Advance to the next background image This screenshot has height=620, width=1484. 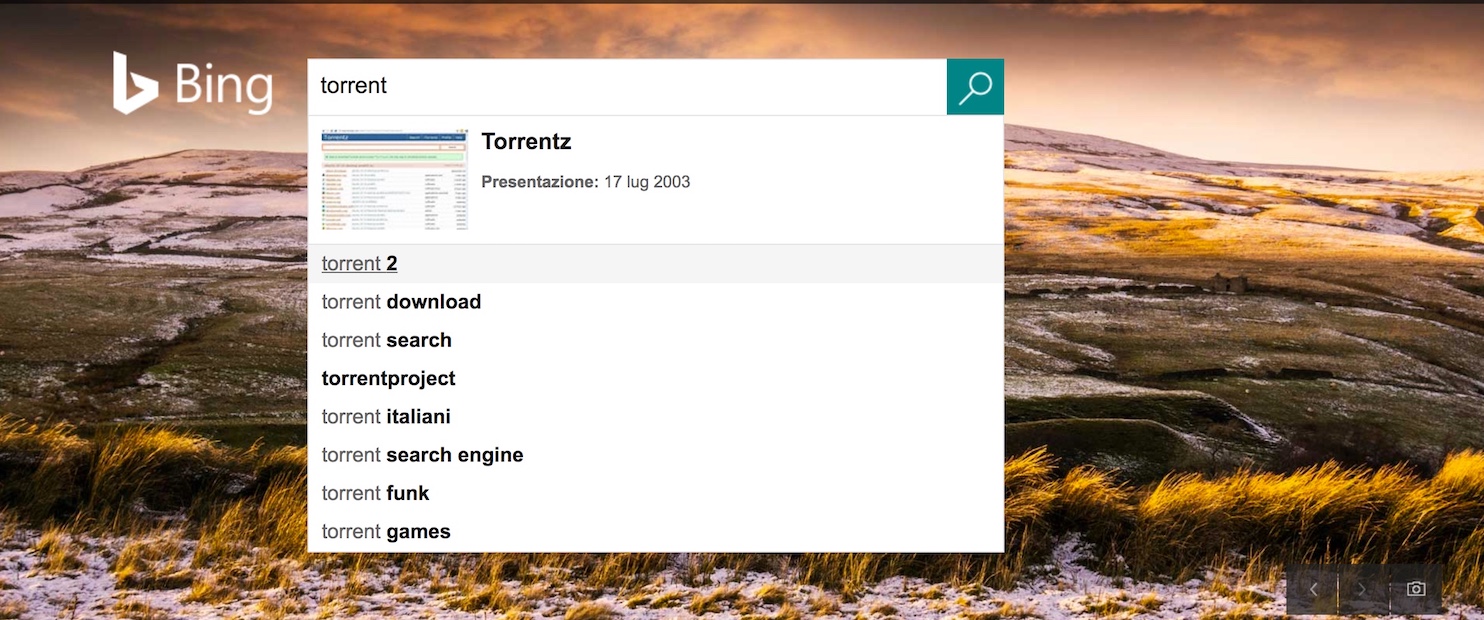pyautogui.click(x=1363, y=589)
